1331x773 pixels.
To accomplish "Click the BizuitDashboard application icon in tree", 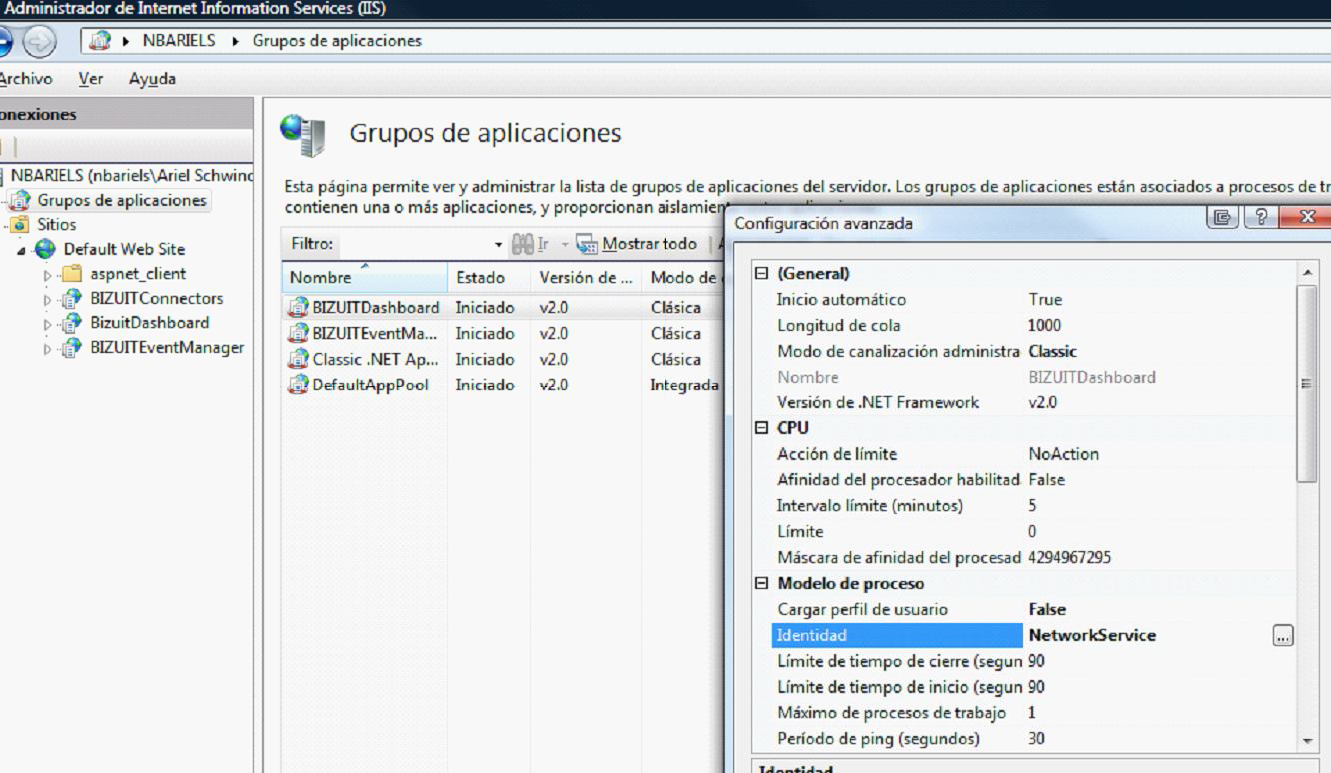I will pos(71,323).
